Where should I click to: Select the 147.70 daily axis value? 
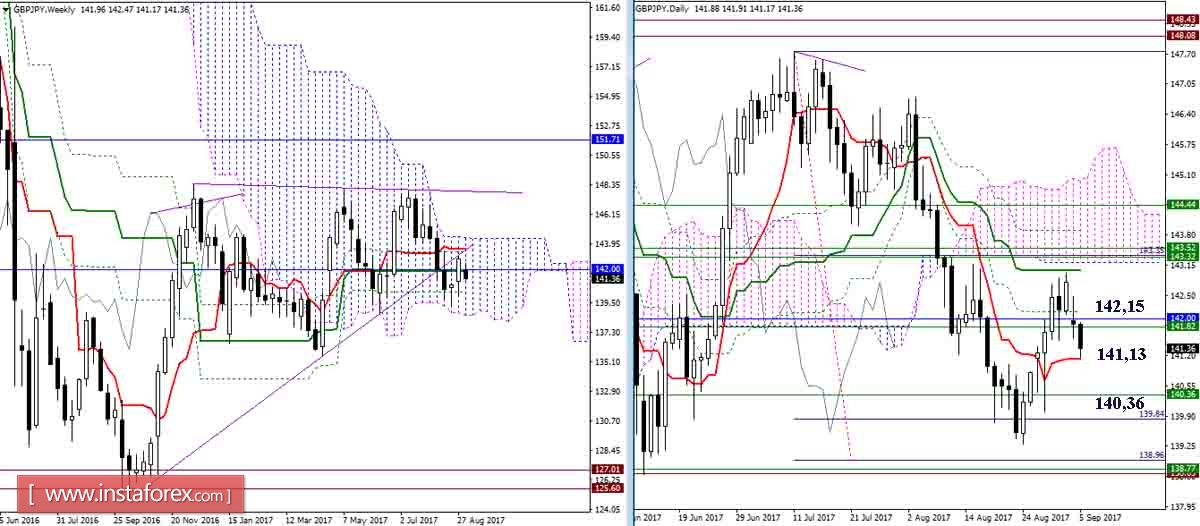pyautogui.click(x=1181, y=55)
